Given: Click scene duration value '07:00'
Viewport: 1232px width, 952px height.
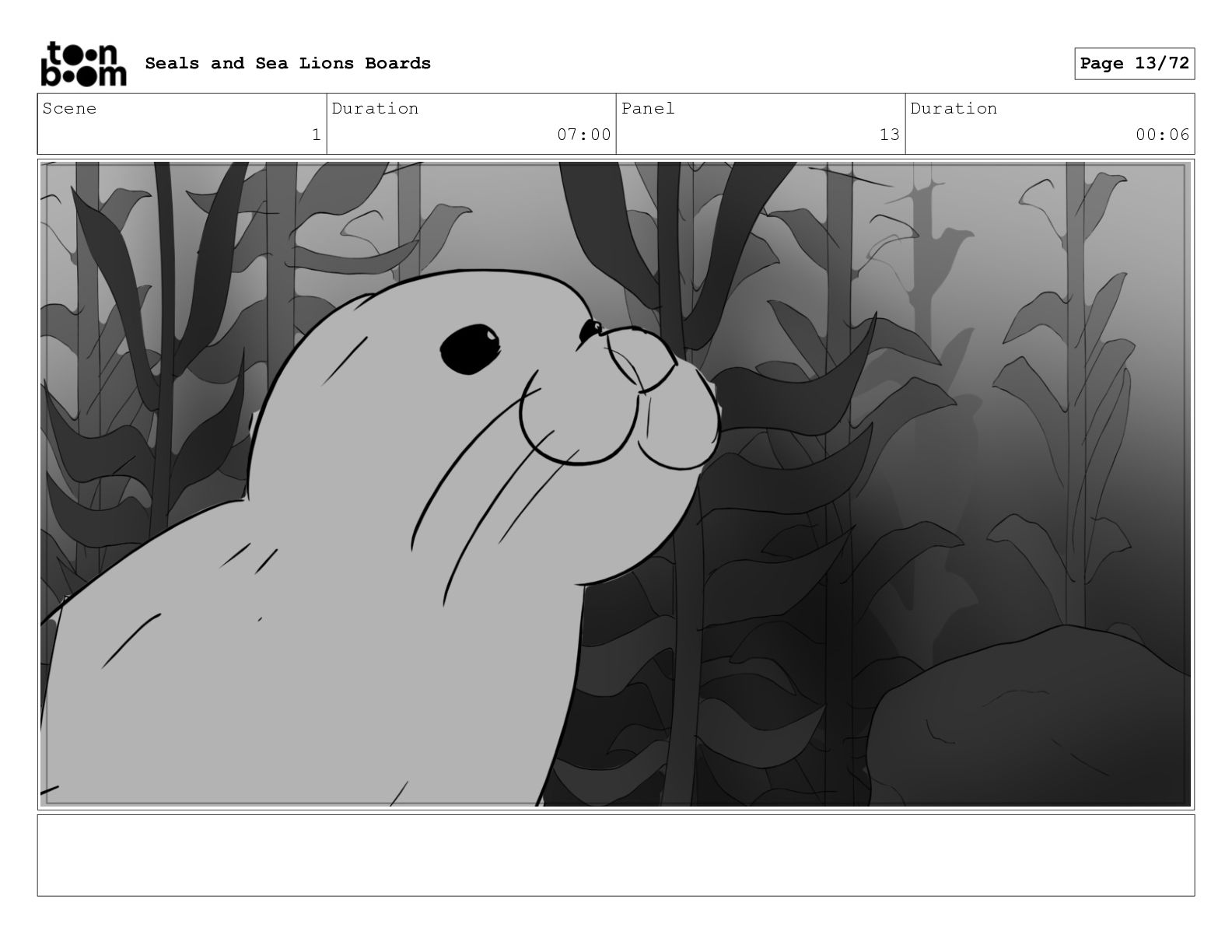Looking at the screenshot, I should tap(584, 135).
